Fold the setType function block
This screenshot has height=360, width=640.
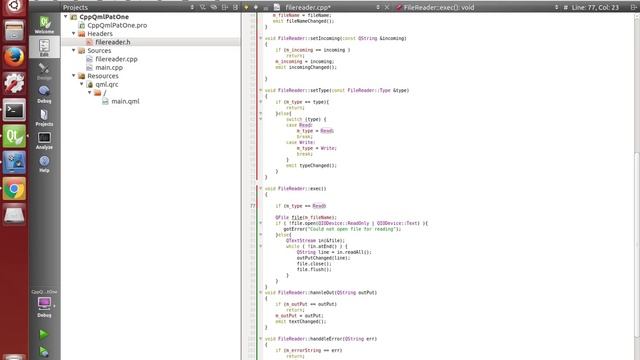[261, 90]
